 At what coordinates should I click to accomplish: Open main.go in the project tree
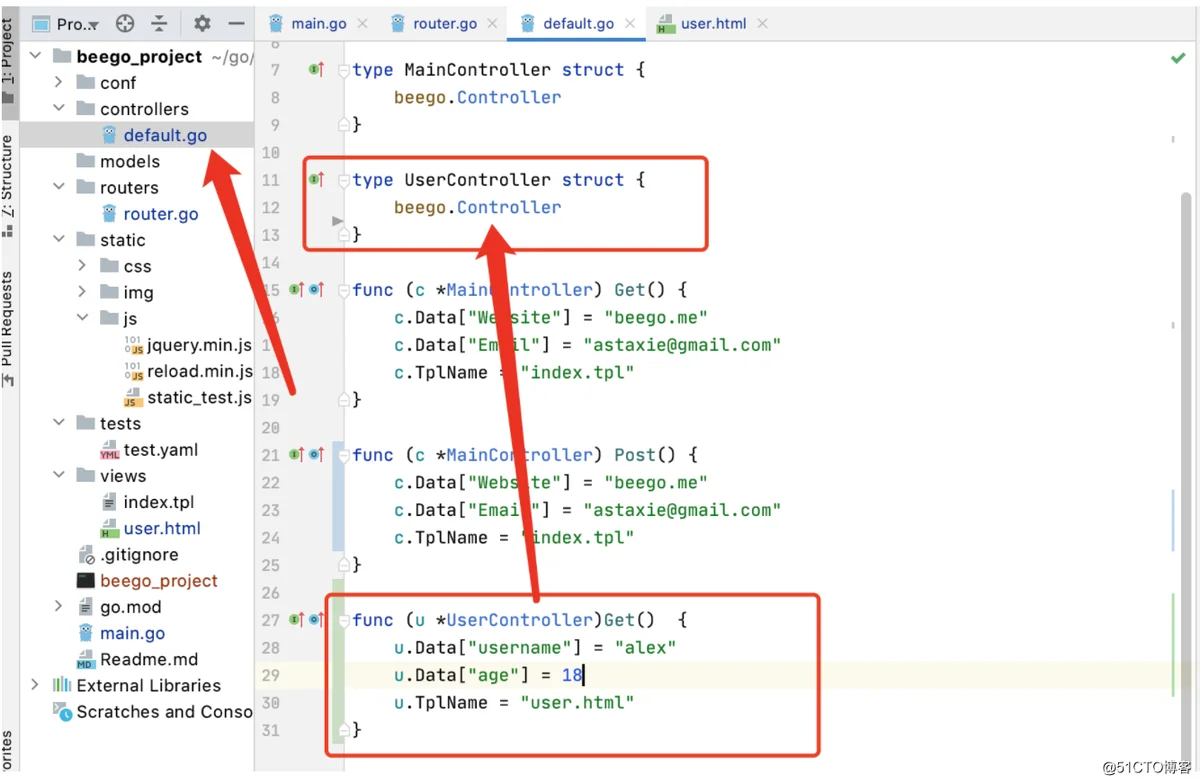pos(132,633)
